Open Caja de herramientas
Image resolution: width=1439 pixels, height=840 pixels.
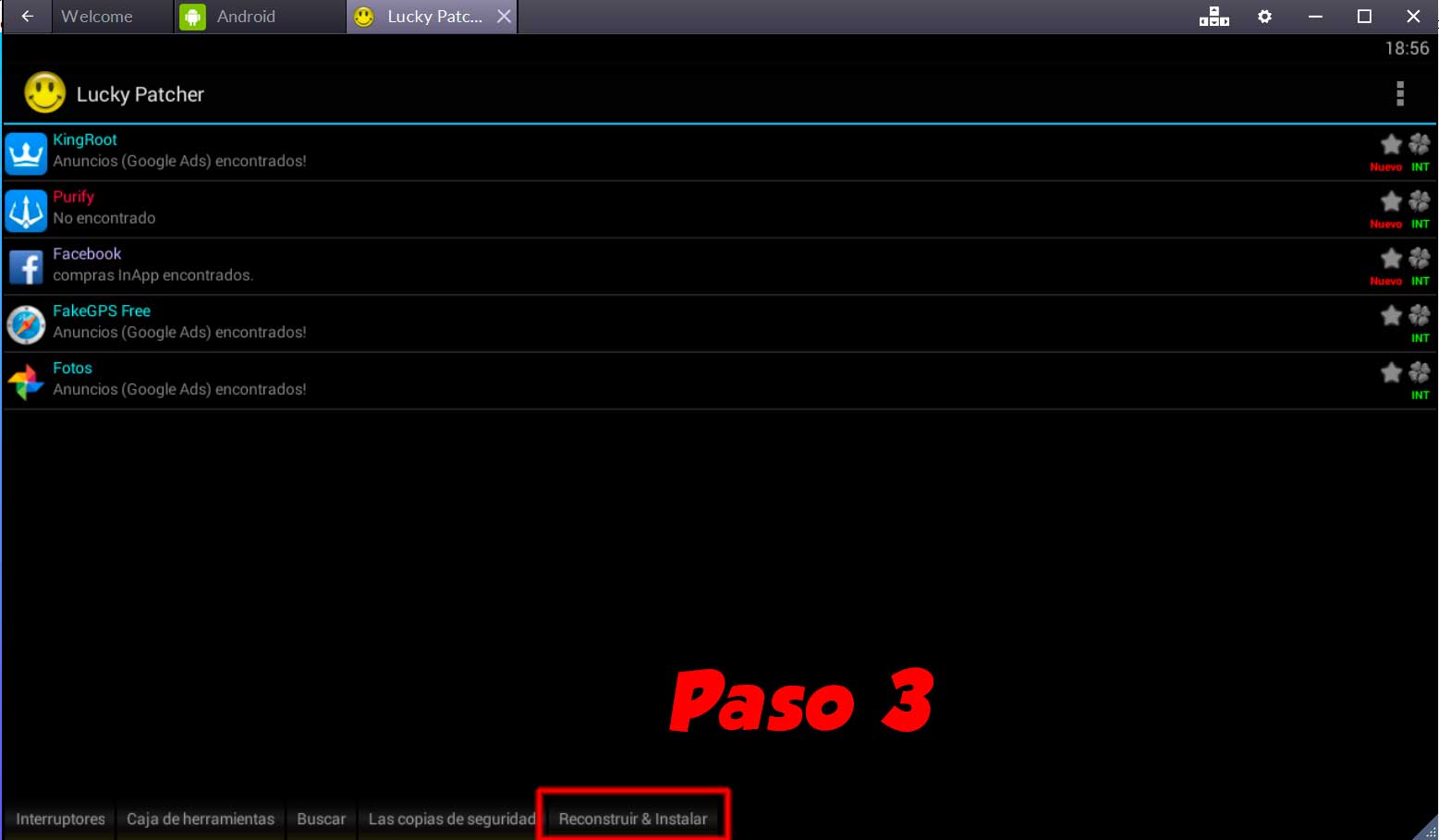tap(201, 819)
